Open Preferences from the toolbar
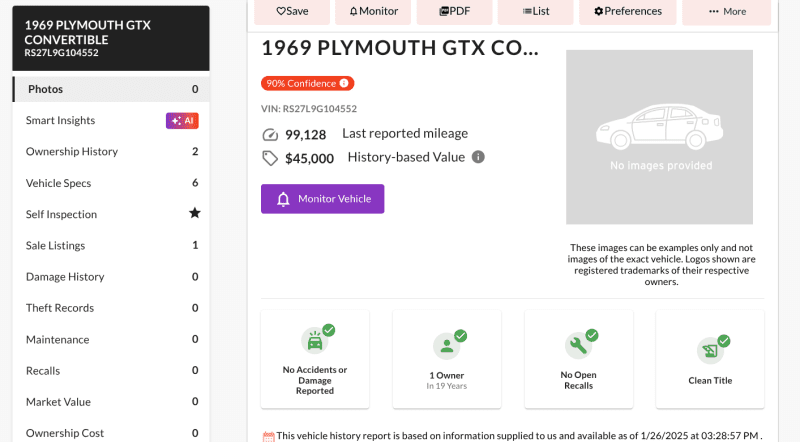 tap(628, 11)
